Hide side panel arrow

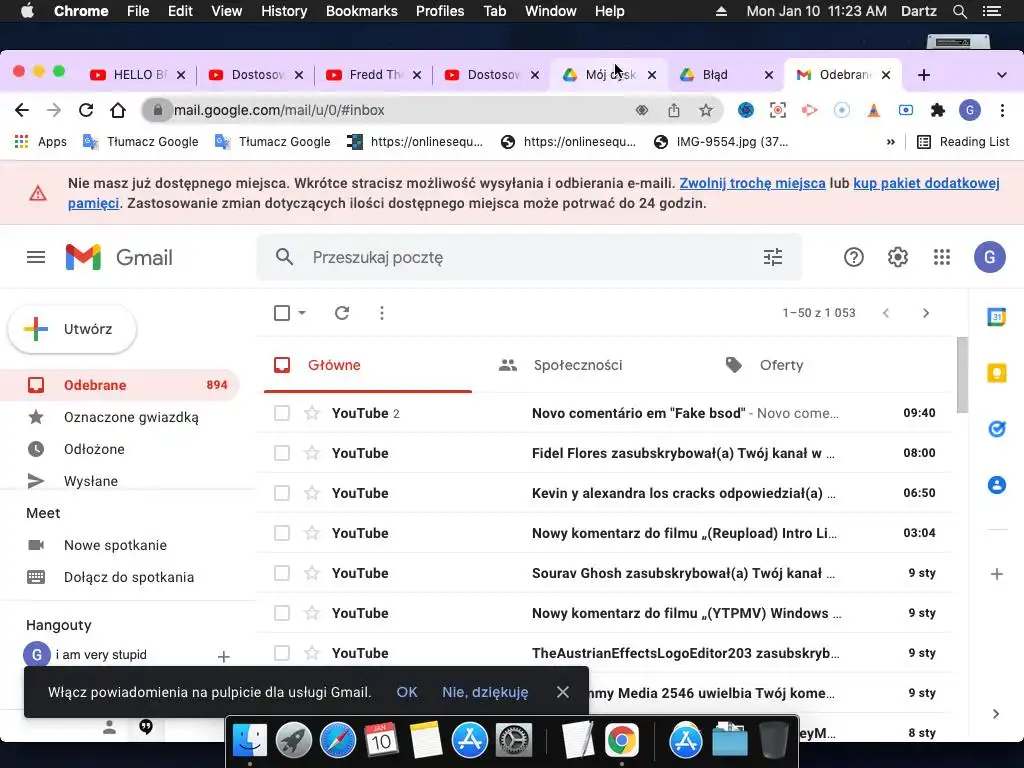coord(996,714)
